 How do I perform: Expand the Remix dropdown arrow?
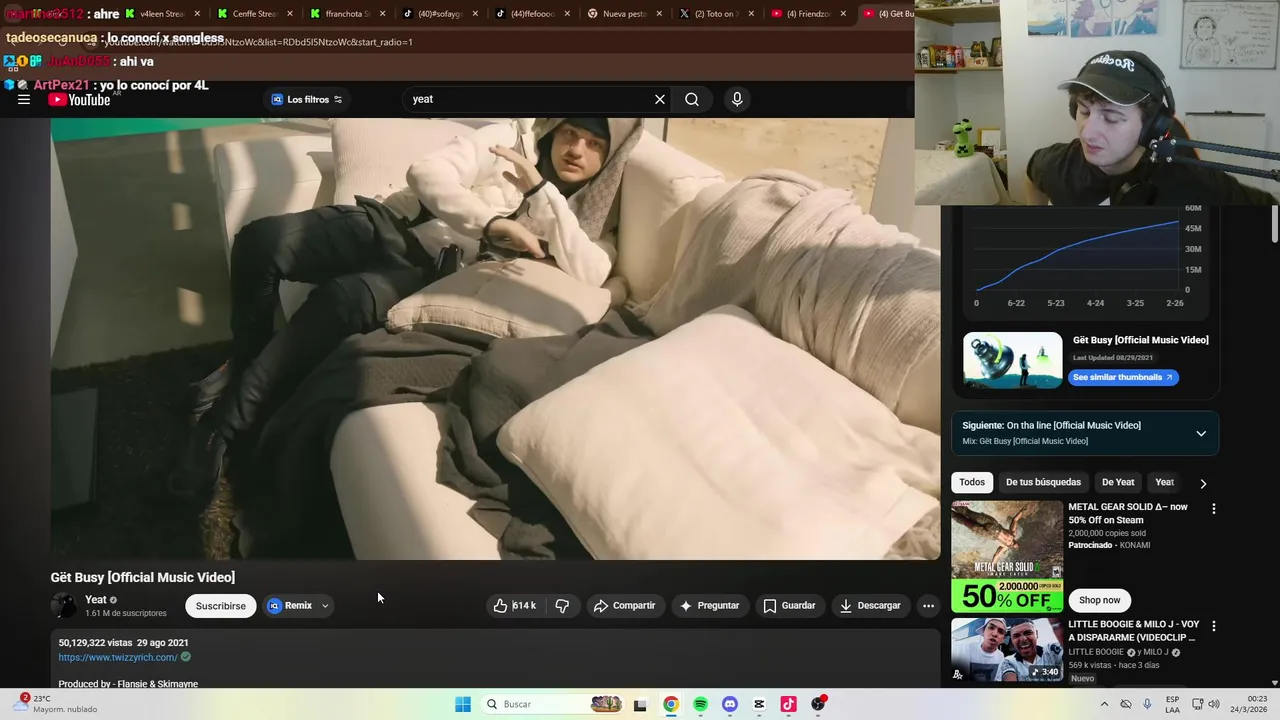pos(325,605)
